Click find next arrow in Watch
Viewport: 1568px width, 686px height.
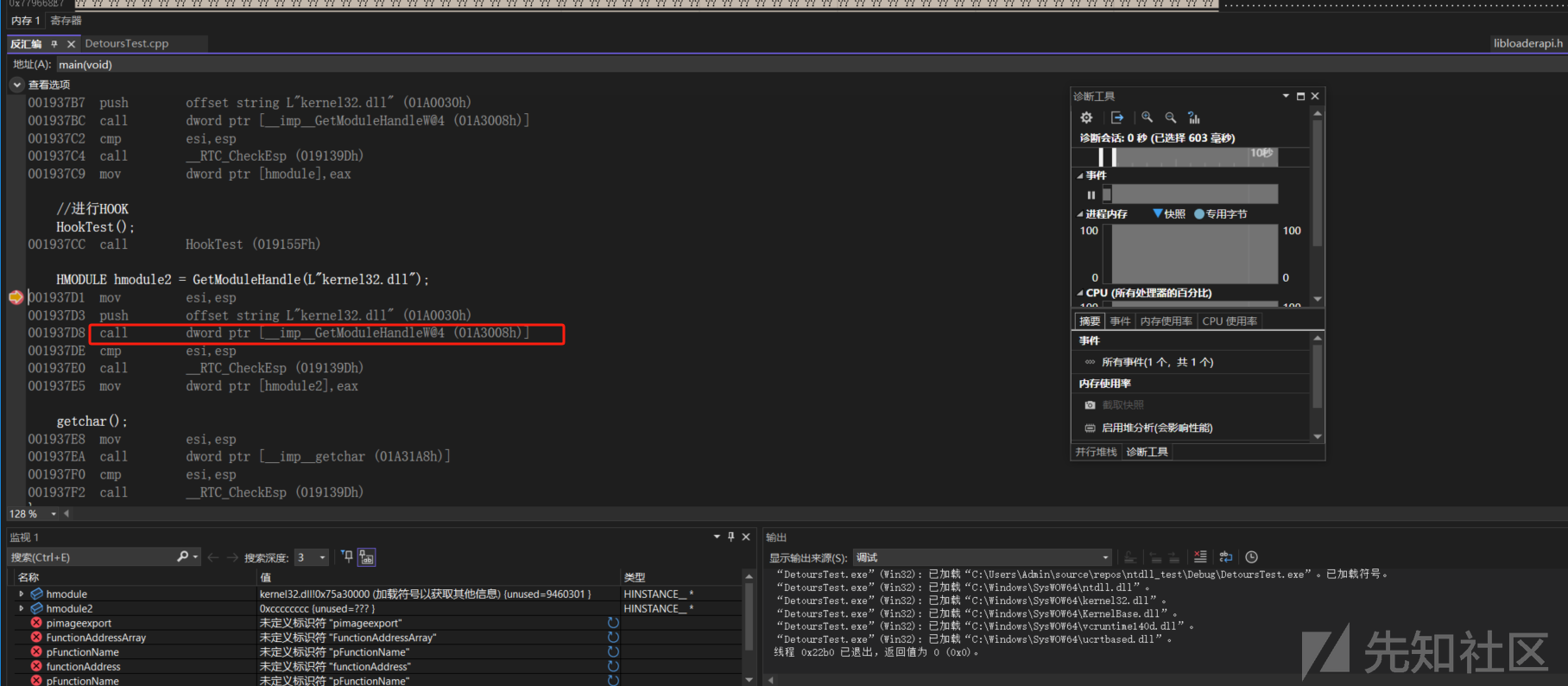(232, 557)
